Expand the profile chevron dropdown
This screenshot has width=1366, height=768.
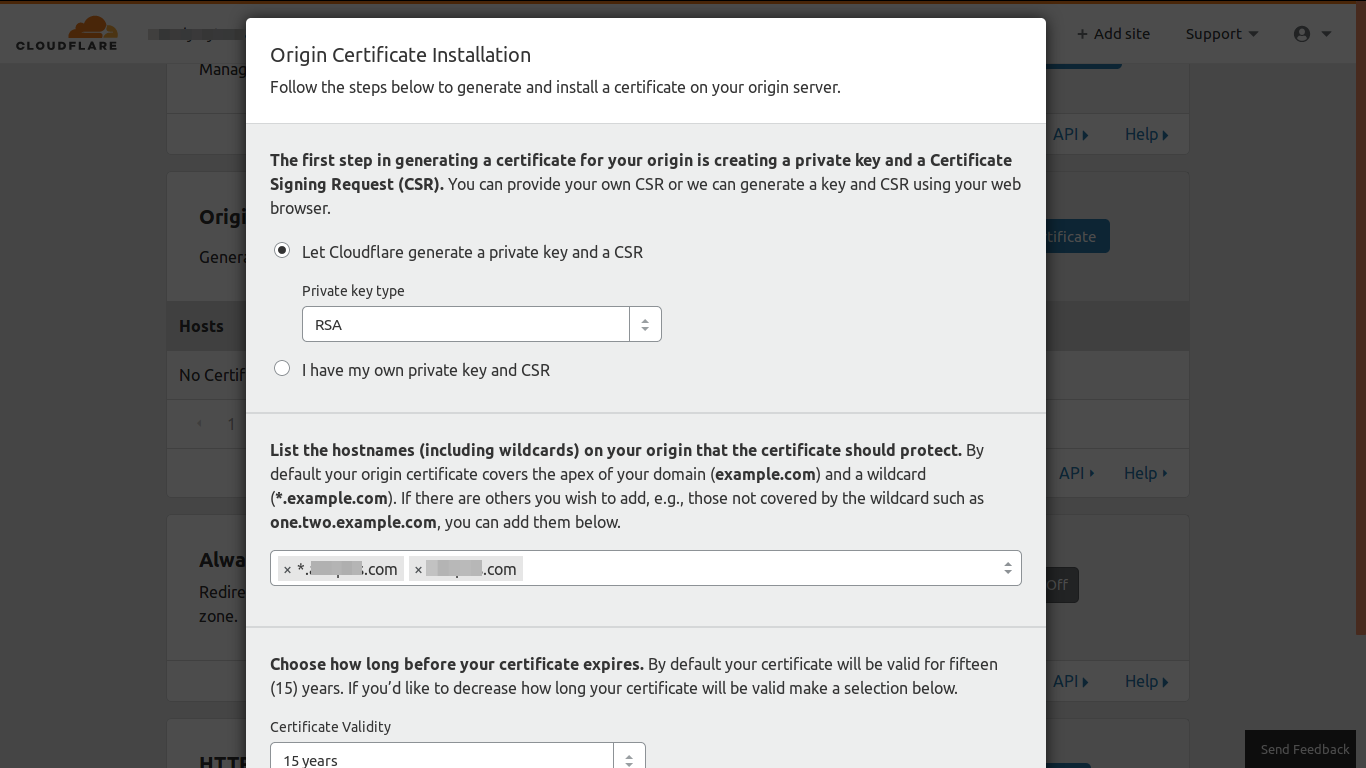pyautogui.click(x=1327, y=33)
